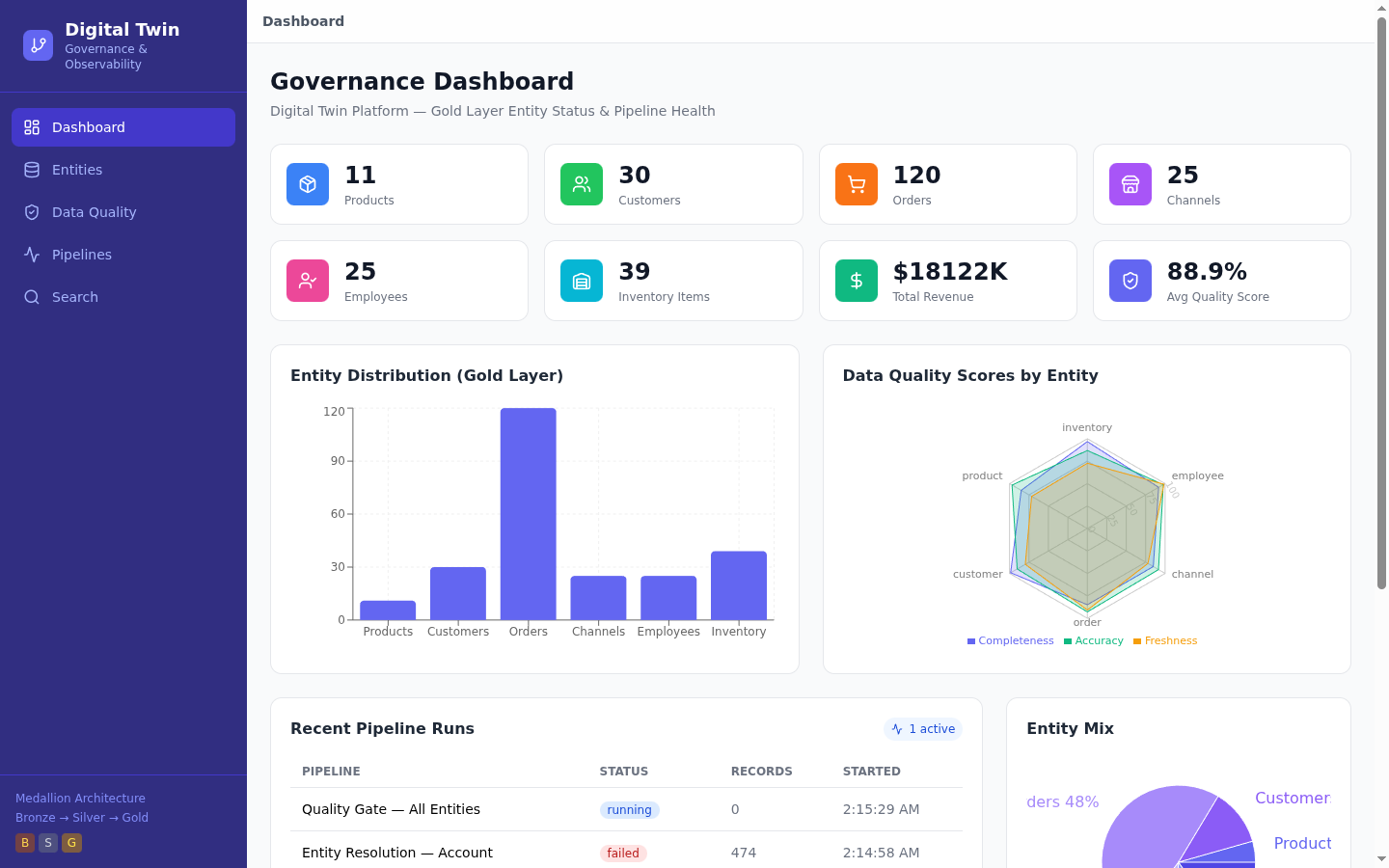The image size is (1389, 868).
Task: Toggle the Accuracy legend item
Action: pyautogui.click(x=1094, y=640)
